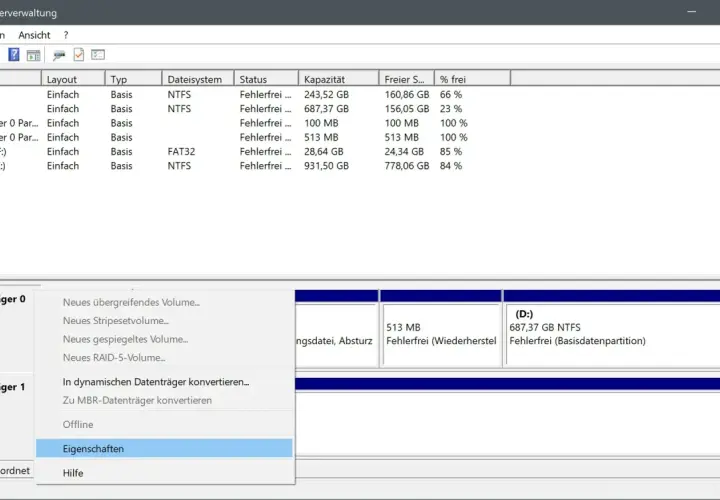720x500 pixels.
Task: Click the 66 % free cell
Action: 451,95
